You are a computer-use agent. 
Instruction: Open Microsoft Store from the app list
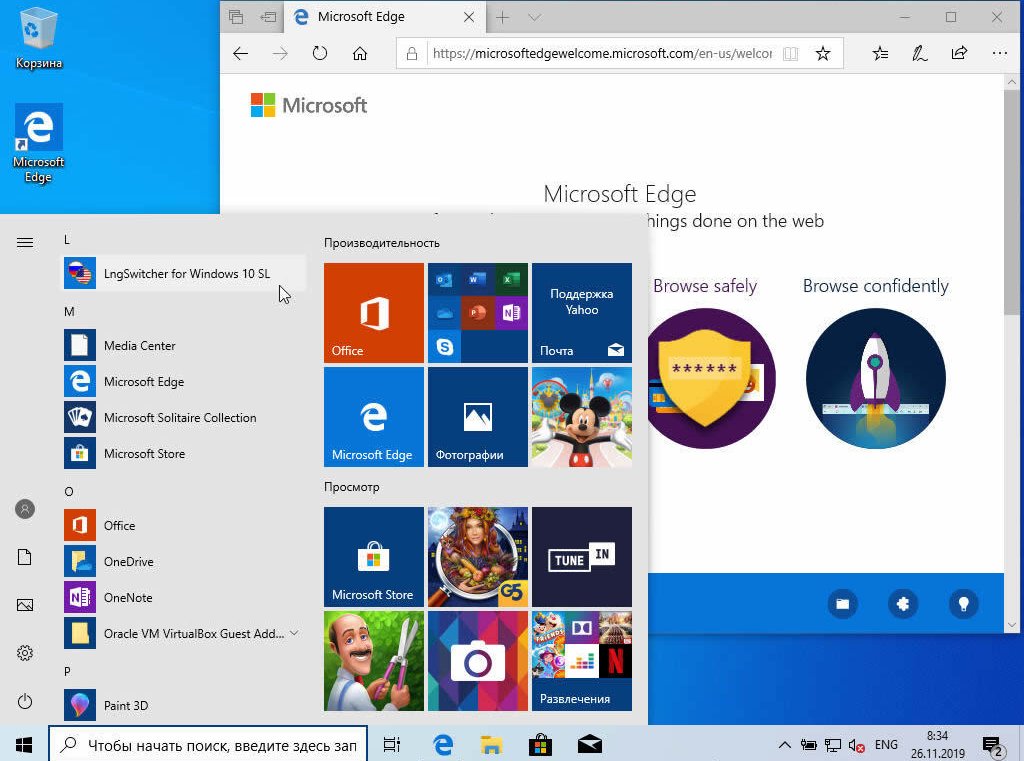(185, 453)
